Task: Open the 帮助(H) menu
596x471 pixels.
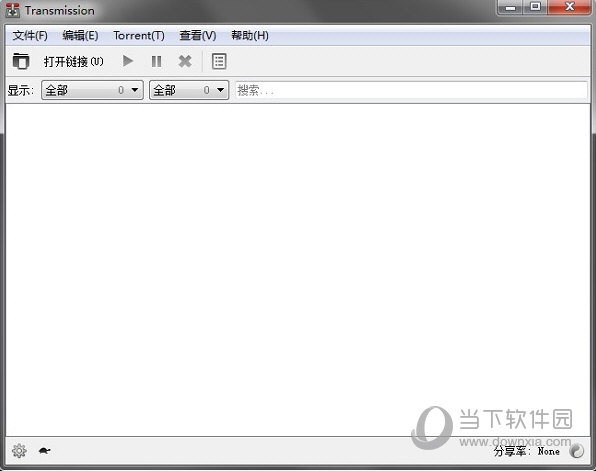Action: (250, 36)
